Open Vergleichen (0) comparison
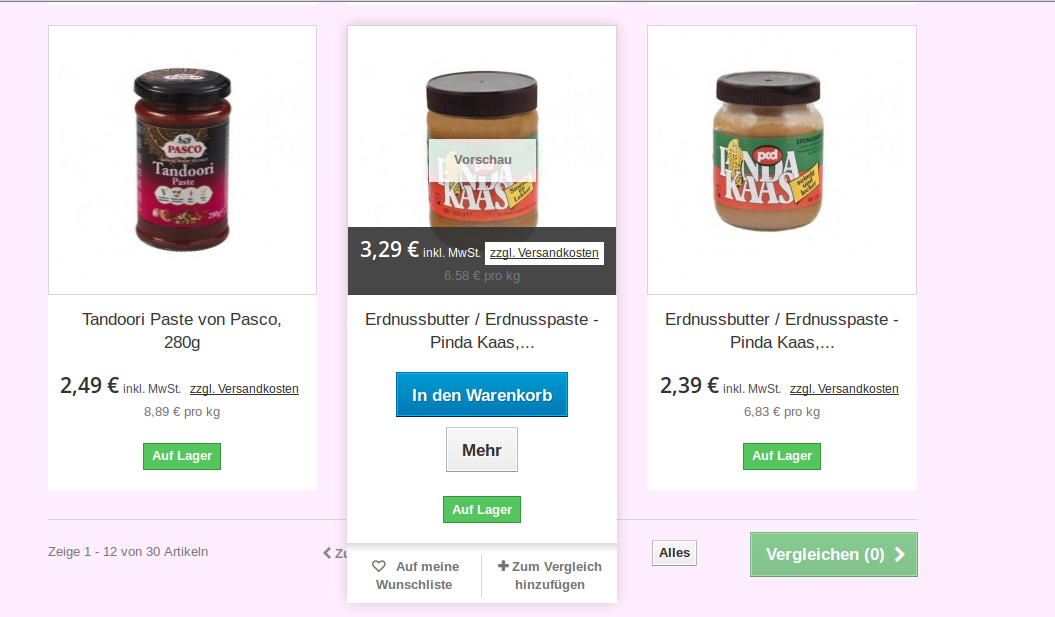This screenshot has height=617, width=1055. pyautogui.click(x=834, y=554)
